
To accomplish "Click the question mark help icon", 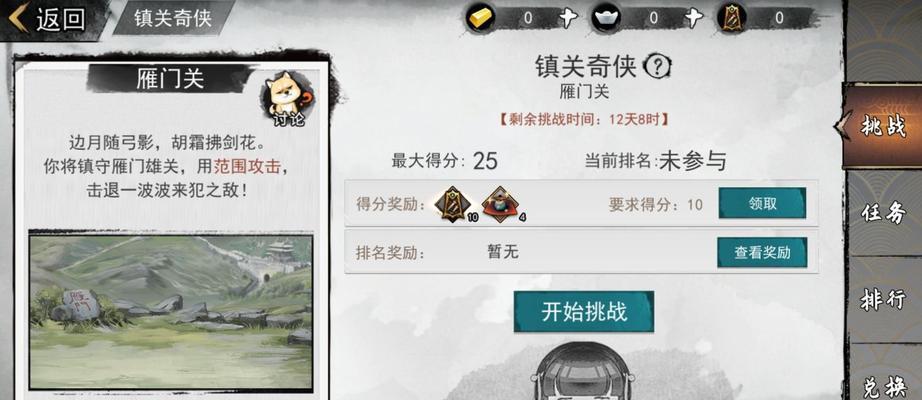I will (x=657, y=67).
